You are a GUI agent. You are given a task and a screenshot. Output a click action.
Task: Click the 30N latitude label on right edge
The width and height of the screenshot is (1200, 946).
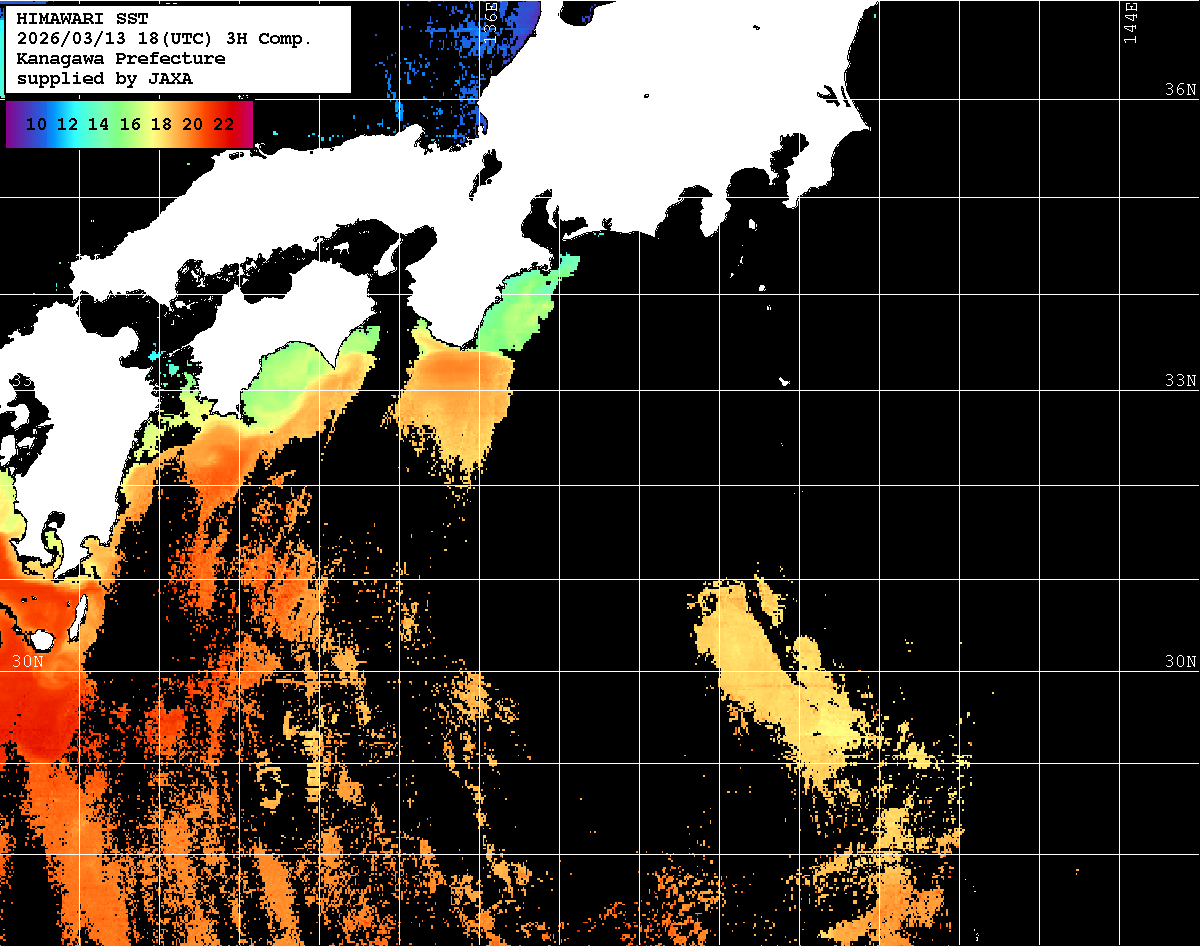click(1180, 662)
